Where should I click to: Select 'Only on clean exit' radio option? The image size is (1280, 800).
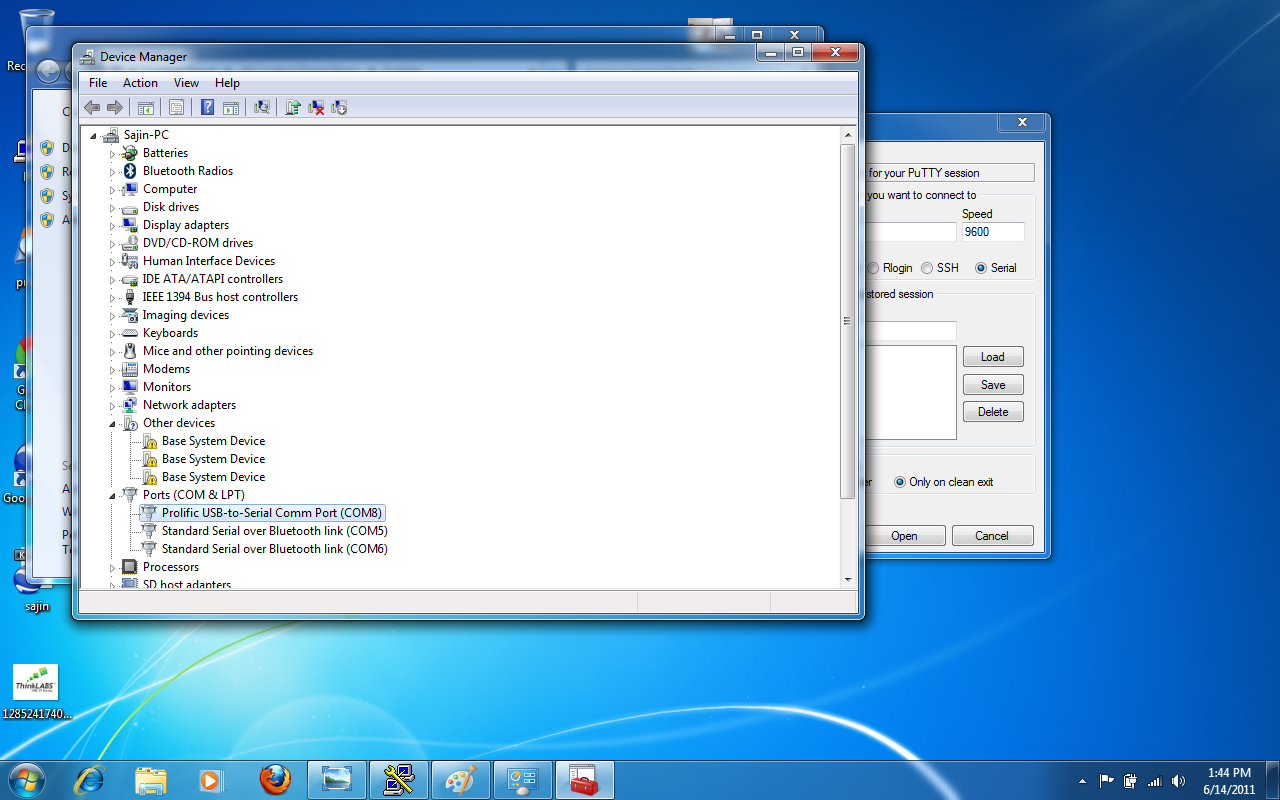(900, 482)
